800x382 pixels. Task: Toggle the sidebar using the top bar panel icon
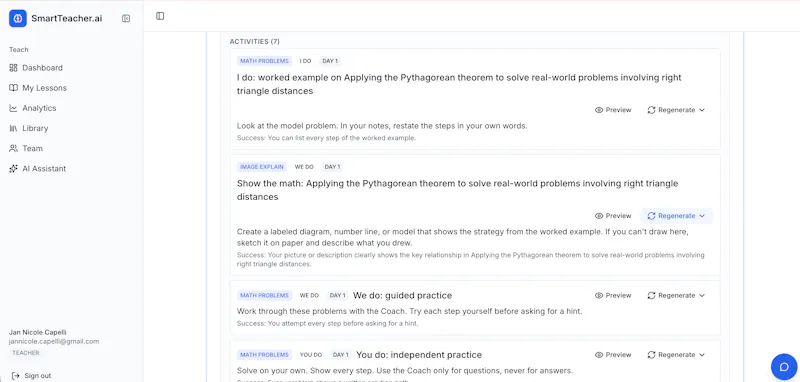click(x=160, y=16)
